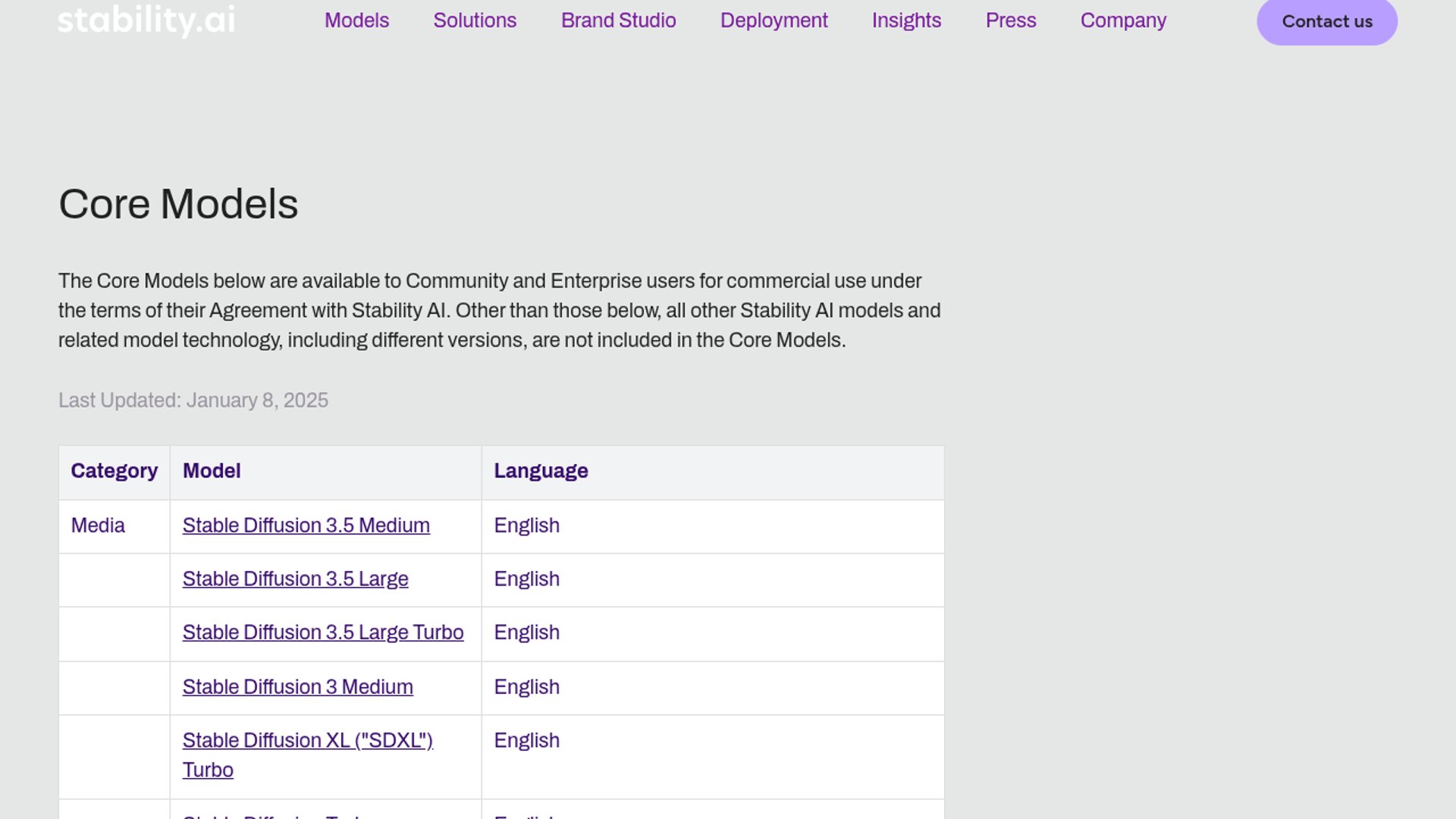Screen dimensions: 1456x819
Task: Select the Media category cell
Action: 98,526
